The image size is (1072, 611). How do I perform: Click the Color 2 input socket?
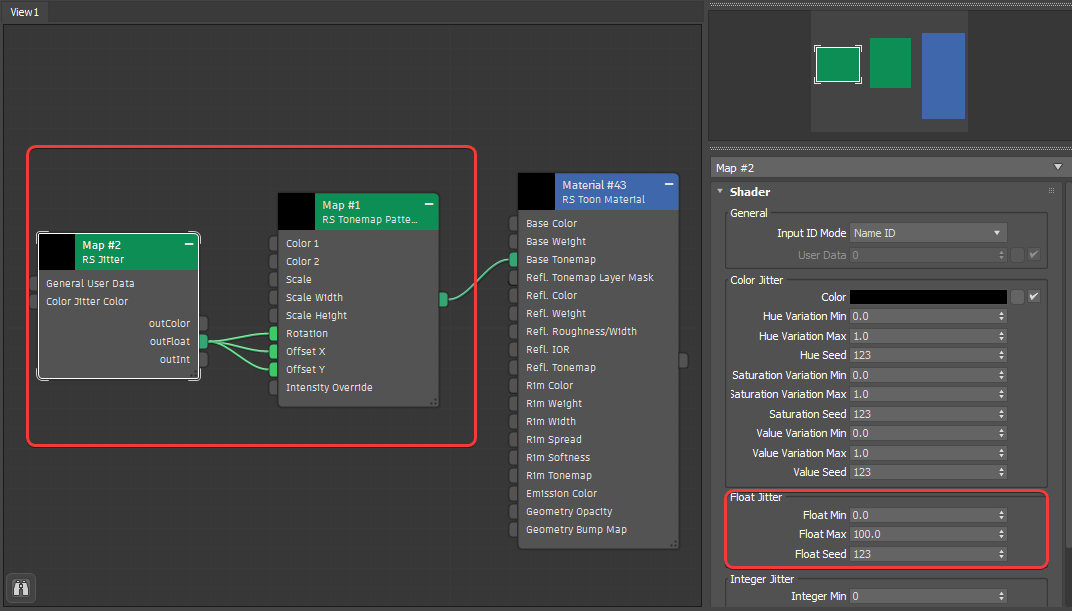click(x=273, y=262)
